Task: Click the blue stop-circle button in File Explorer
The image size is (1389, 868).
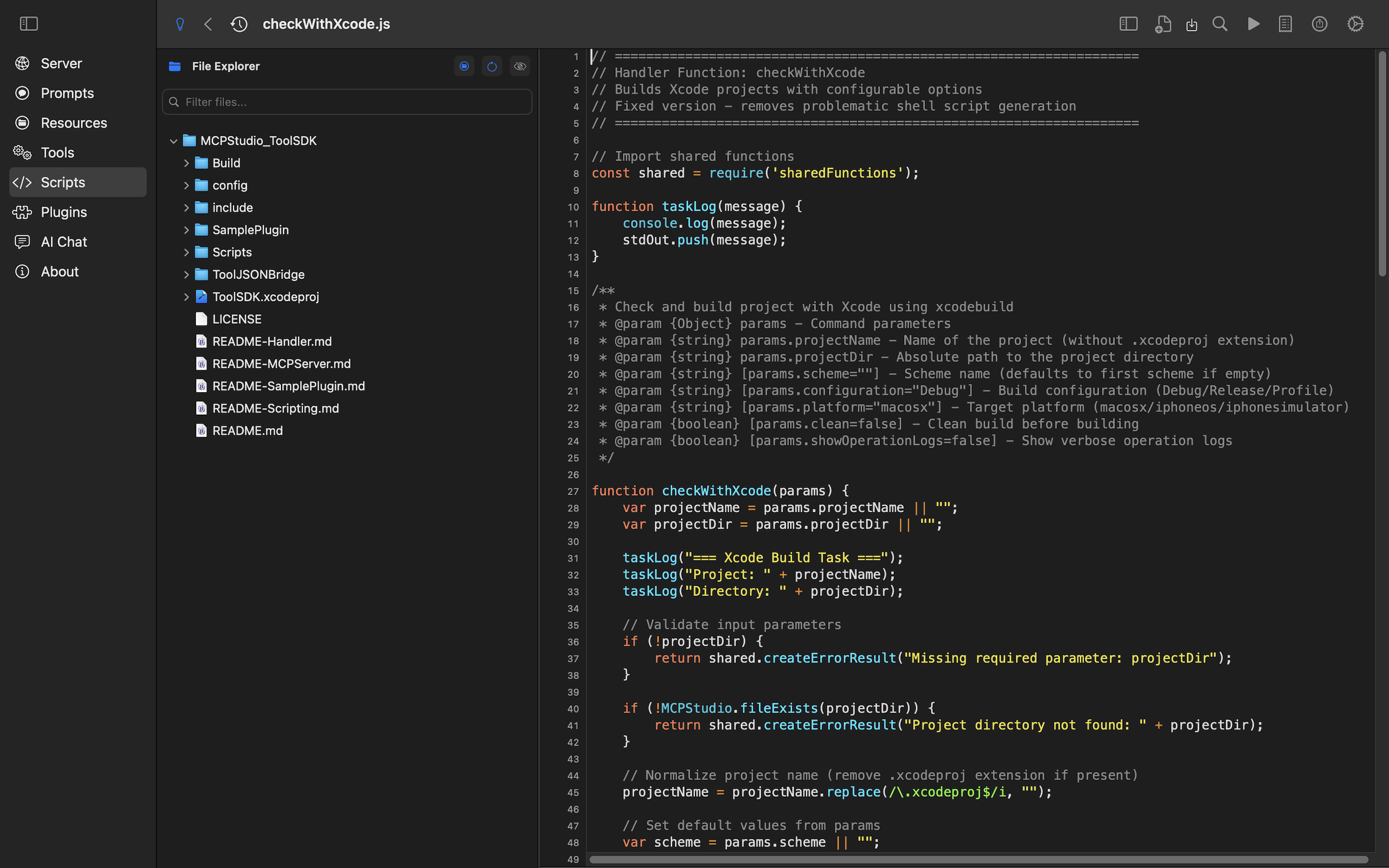Action: point(464,67)
